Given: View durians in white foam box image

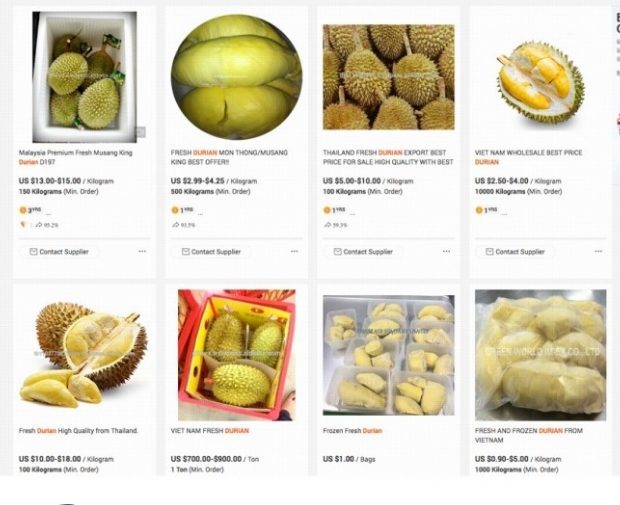Looking at the screenshot, I should [85, 77].
